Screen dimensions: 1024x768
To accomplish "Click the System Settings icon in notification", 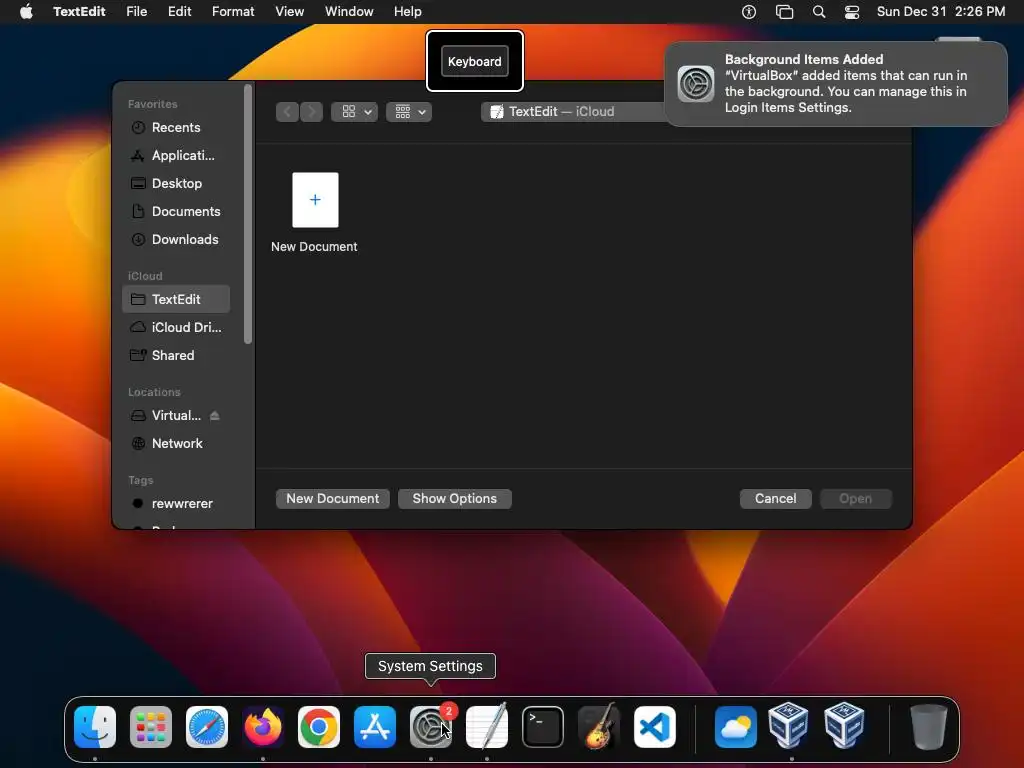I will (696, 84).
